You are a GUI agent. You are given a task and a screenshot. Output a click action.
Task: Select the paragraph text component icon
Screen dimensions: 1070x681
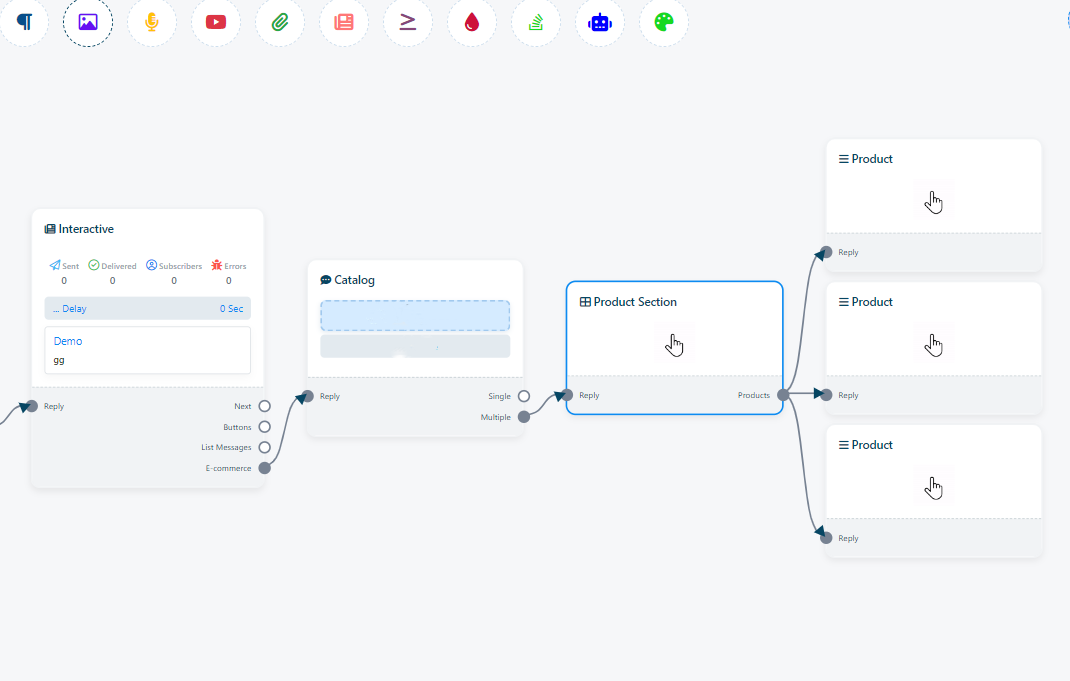24,22
